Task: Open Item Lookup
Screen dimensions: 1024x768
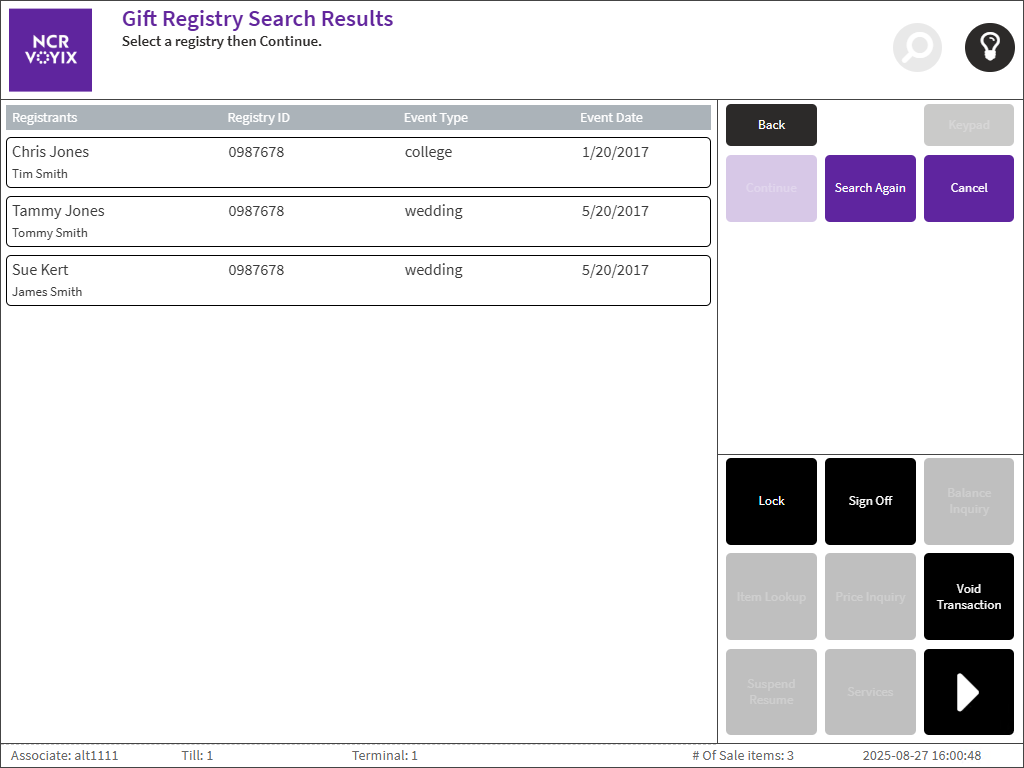Action: tap(771, 597)
